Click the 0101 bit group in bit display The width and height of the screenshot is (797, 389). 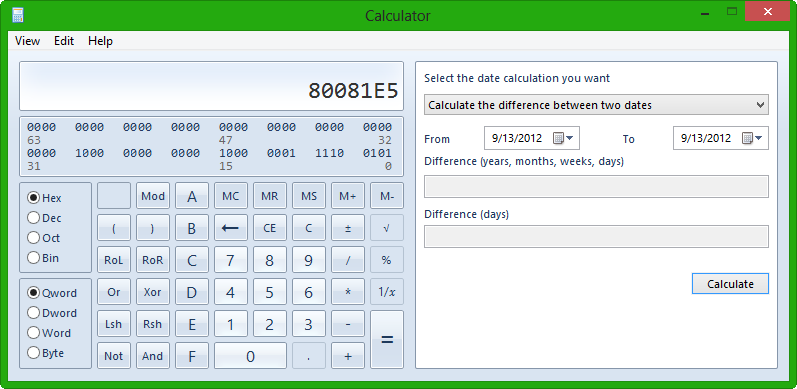377,153
